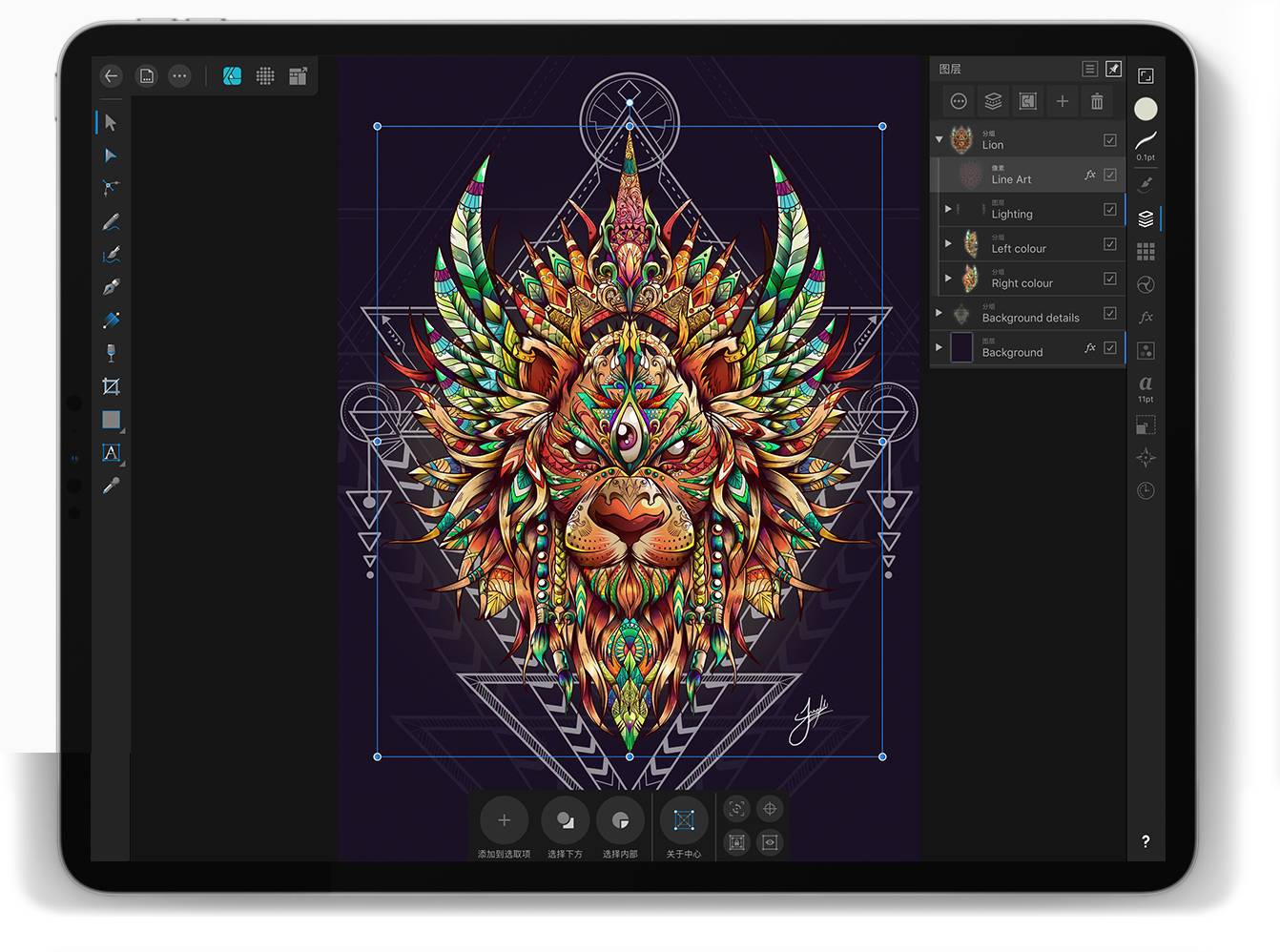Select the Pen tool
The image size is (1280, 952).
[111, 287]
